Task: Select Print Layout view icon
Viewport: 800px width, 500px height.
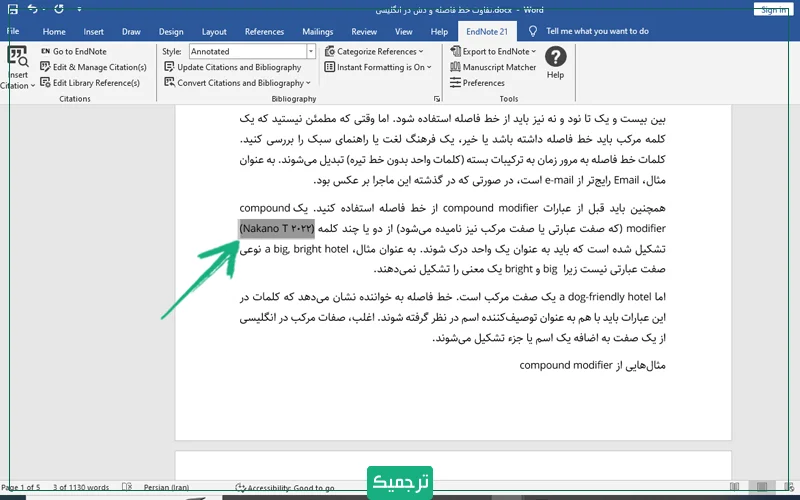Action: click(x=761, y=487)
